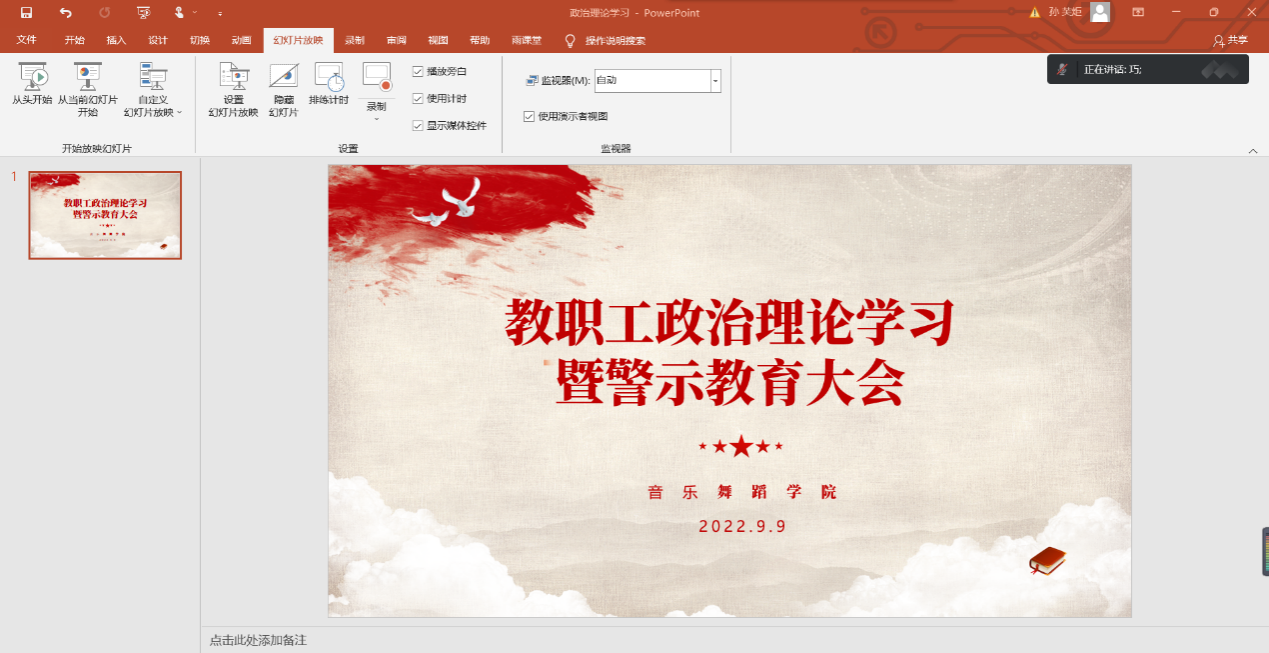This screenshot has width=1269, height=653.
Task: Toggle the 显示媒体控件 checkbox
Action: point(418,125)
